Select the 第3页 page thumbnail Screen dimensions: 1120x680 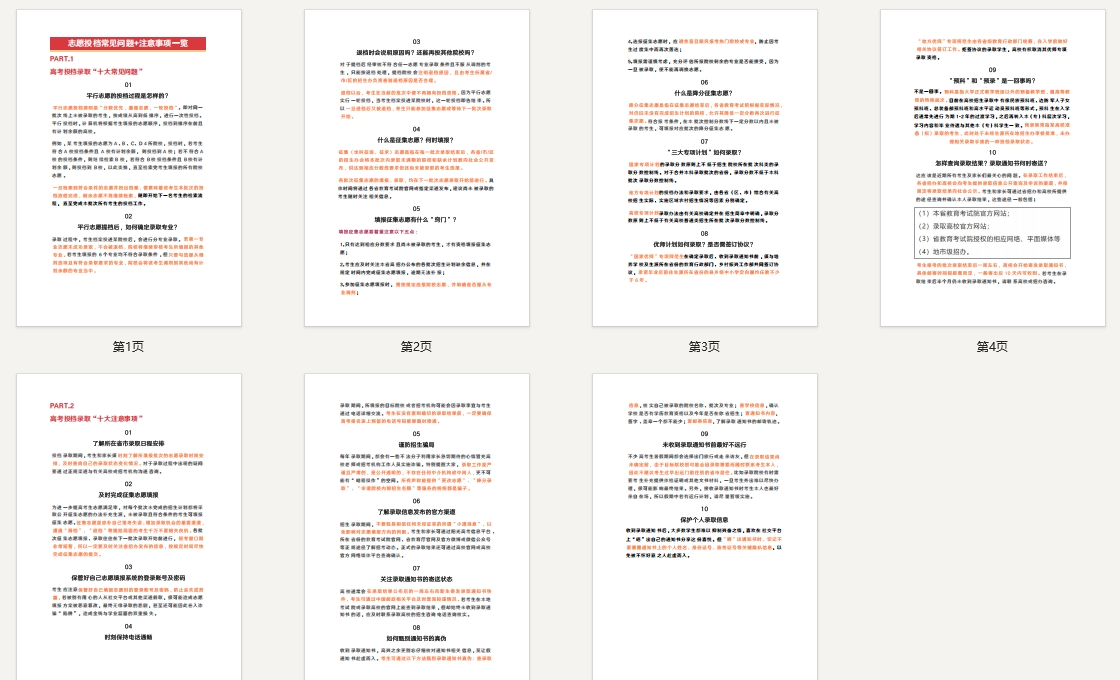704,168
